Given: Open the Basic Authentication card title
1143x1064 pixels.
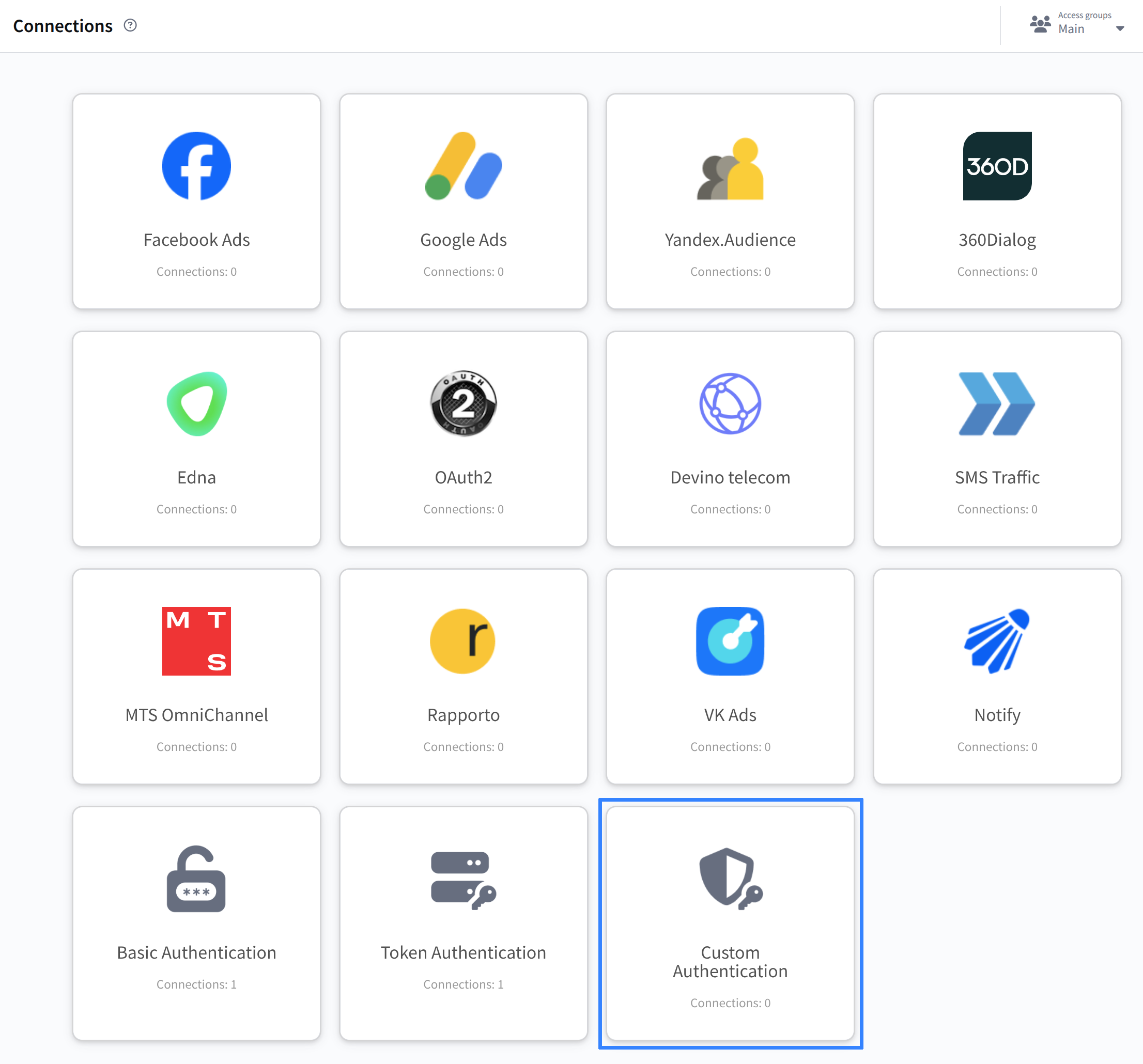Looking at the screenshot, I should pos(196,952).
